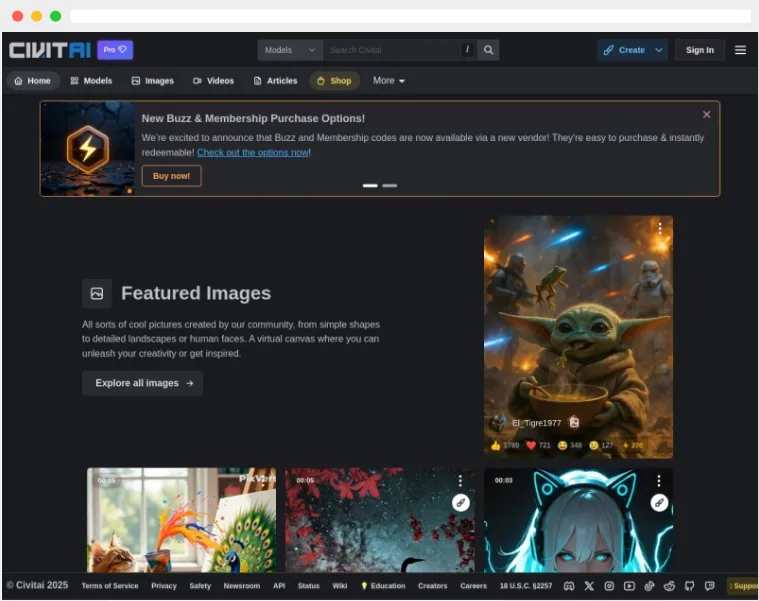Open Creators footer link
Screen dimensions: 759x601
(x=433, y=586)
